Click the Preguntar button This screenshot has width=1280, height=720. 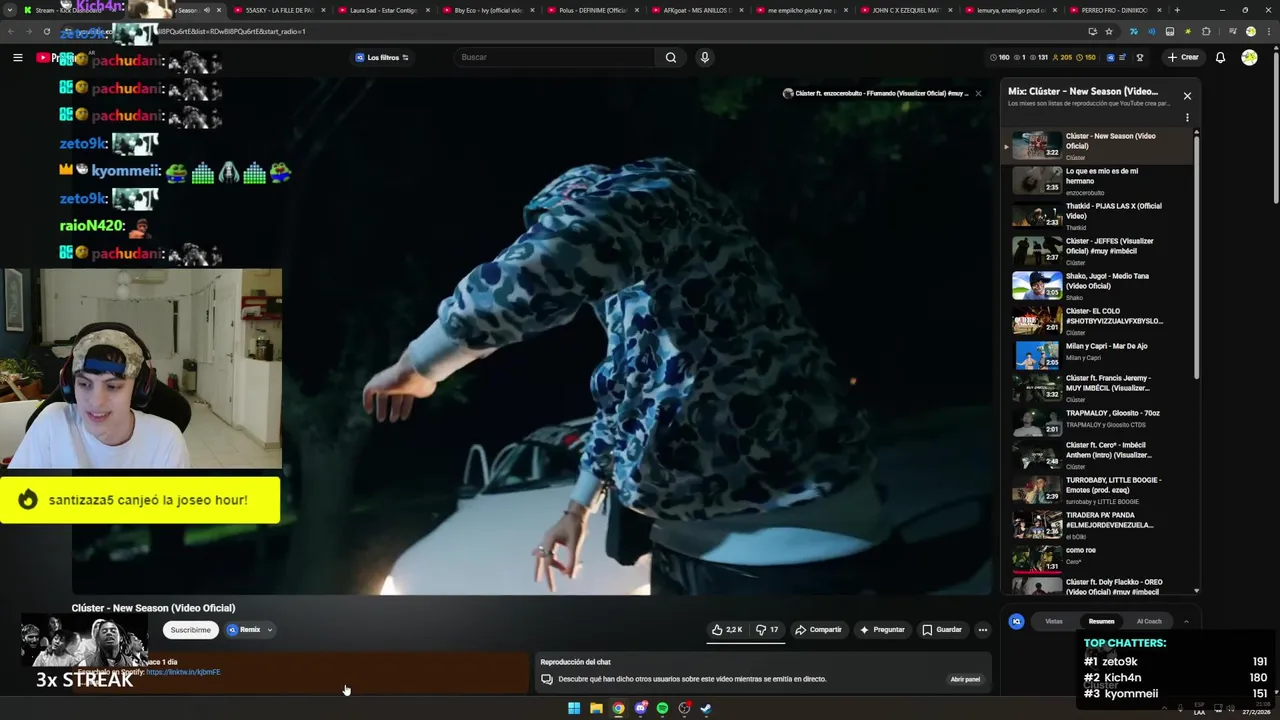[882, 630]
